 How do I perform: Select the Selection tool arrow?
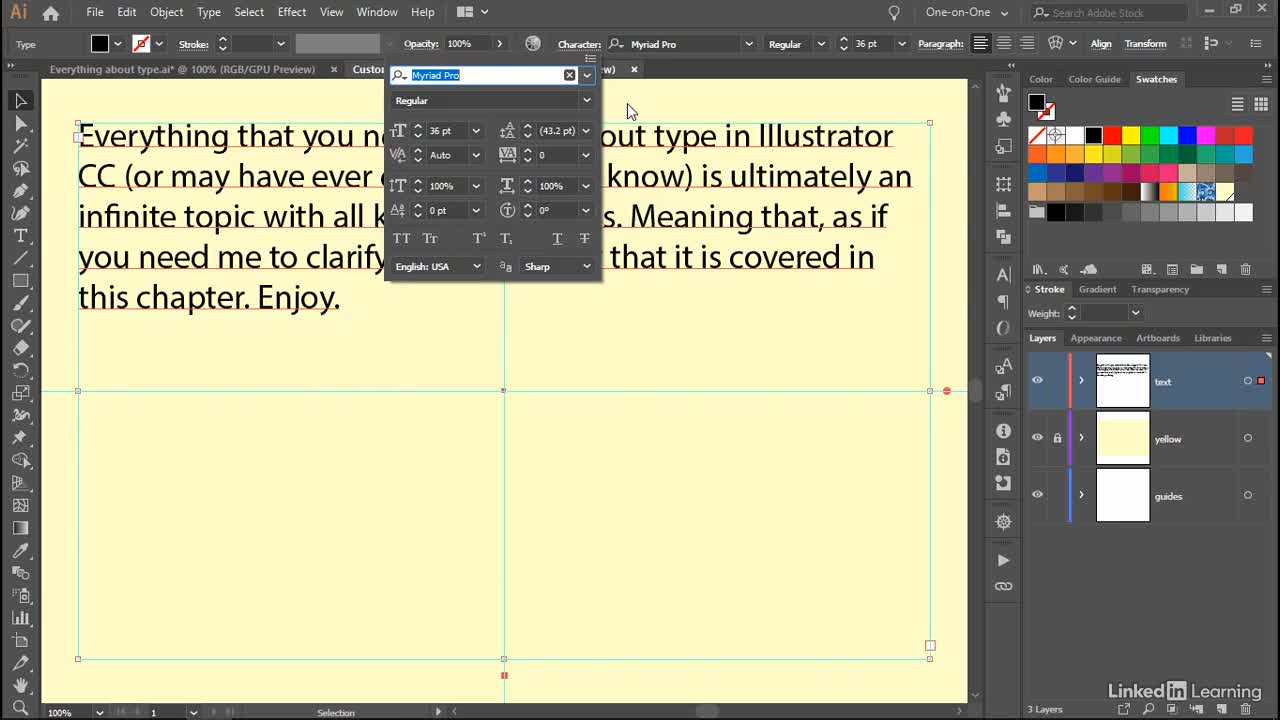point(20,101)
